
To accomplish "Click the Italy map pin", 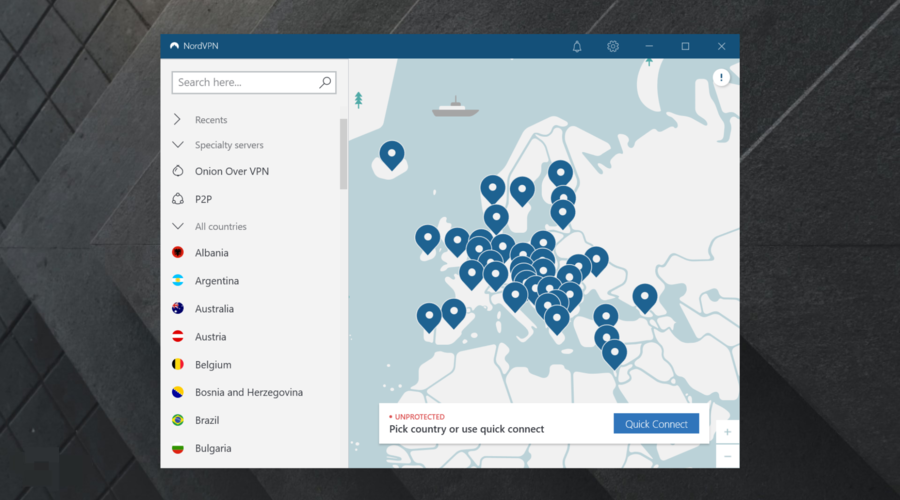I will tap(515, 296).
